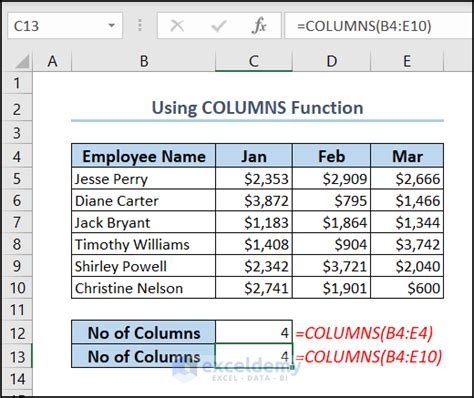Select the 'Shirley Powell' cell
Screen dimensions: 474x398
144,266
